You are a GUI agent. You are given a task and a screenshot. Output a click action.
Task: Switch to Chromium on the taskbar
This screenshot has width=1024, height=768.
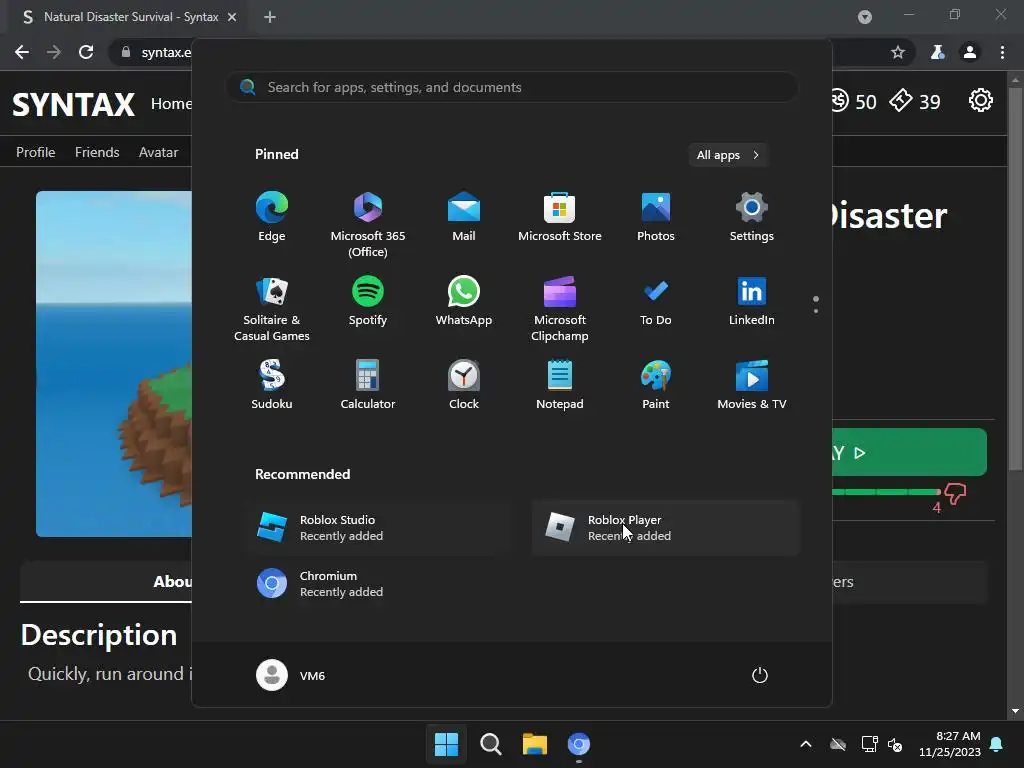point(579,744)
